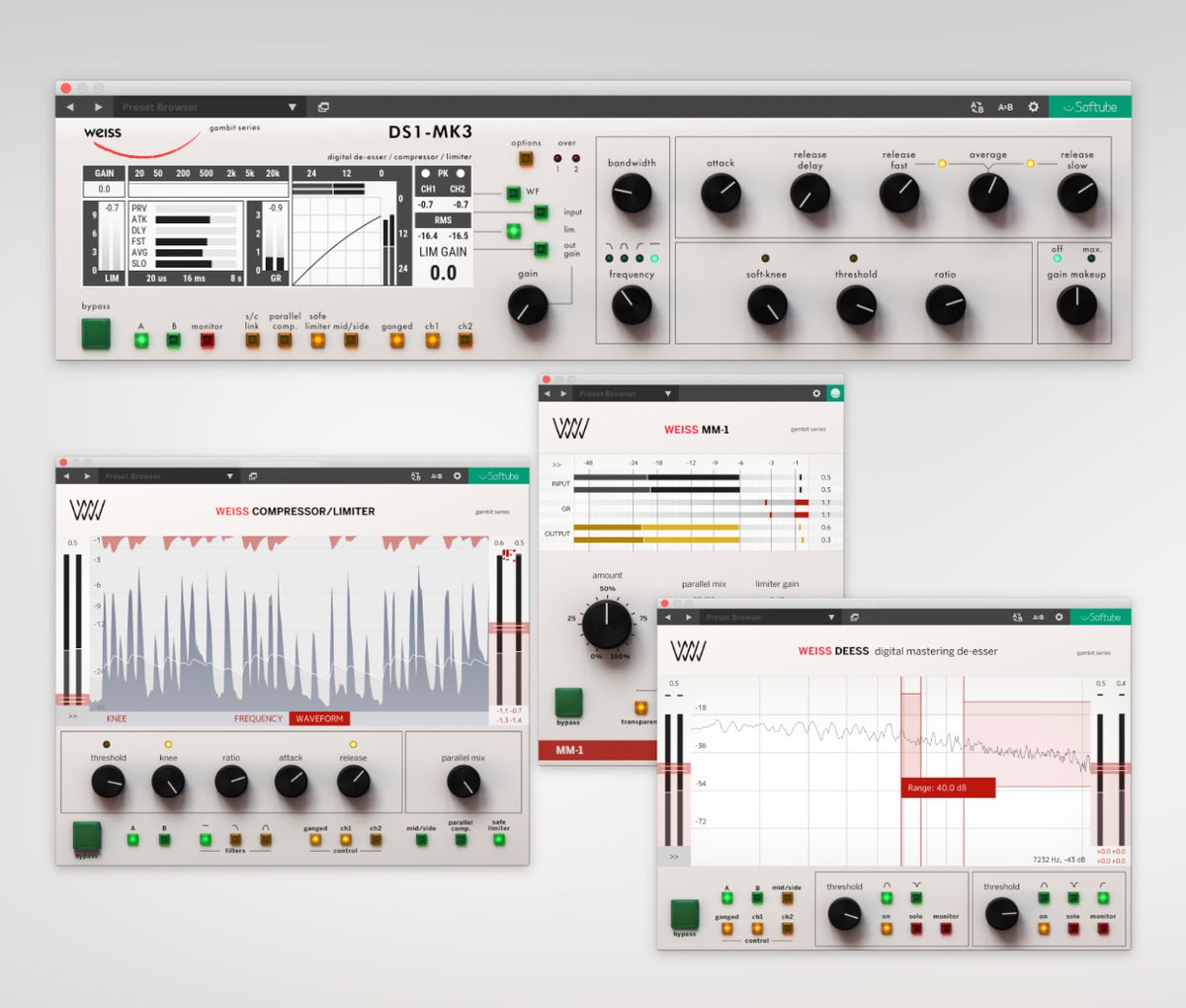1186x1008 pixels.
Task: Click the A=B comparison icon in DS1-MK3 toolbar
Action: coord(1007,106)
